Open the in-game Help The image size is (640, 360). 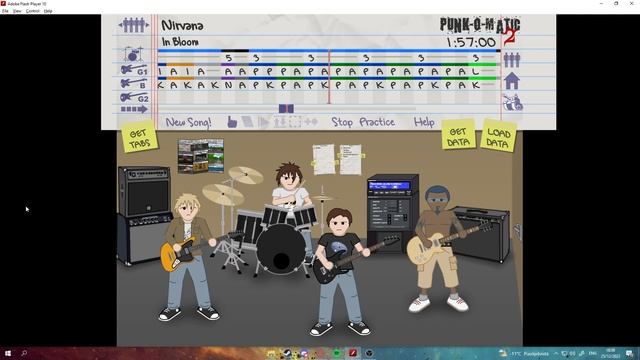coord(424,122)
